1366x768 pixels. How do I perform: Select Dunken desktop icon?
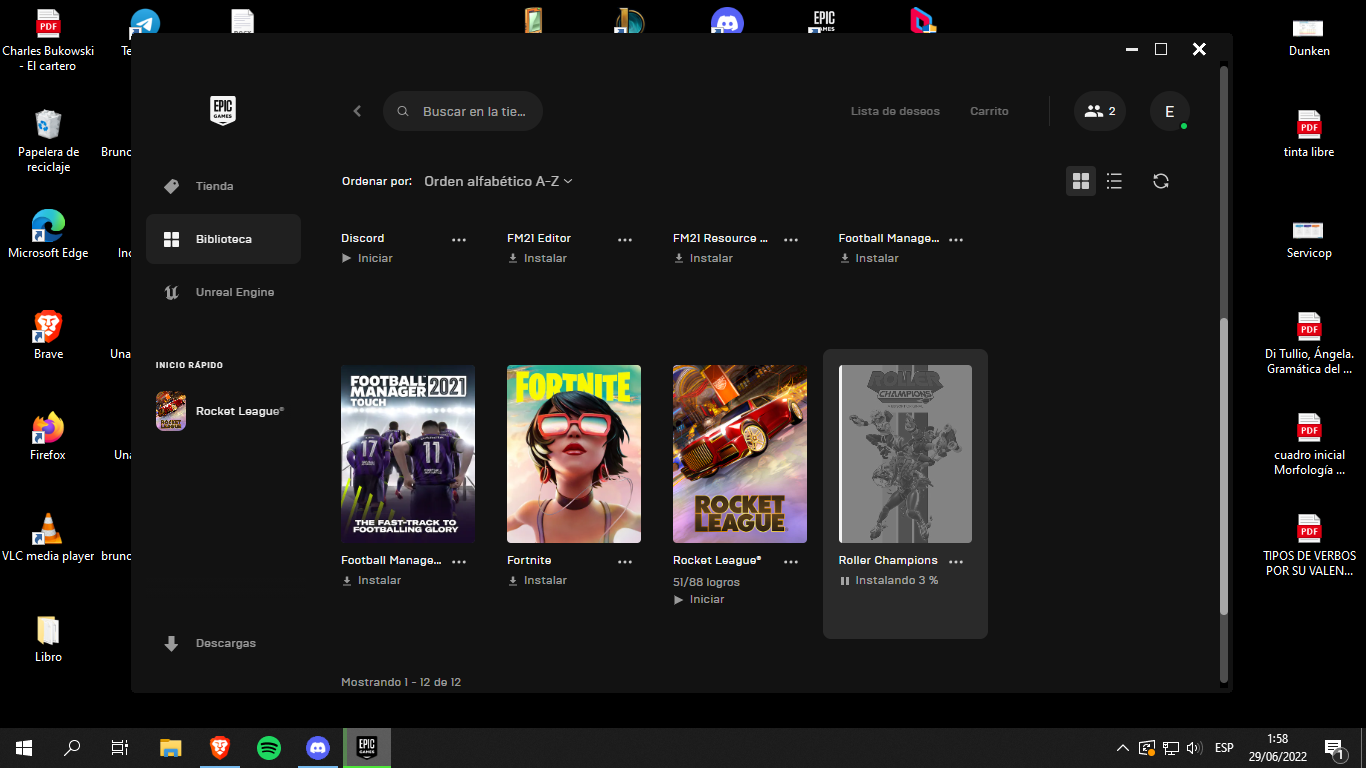[x=1309, y=36]
